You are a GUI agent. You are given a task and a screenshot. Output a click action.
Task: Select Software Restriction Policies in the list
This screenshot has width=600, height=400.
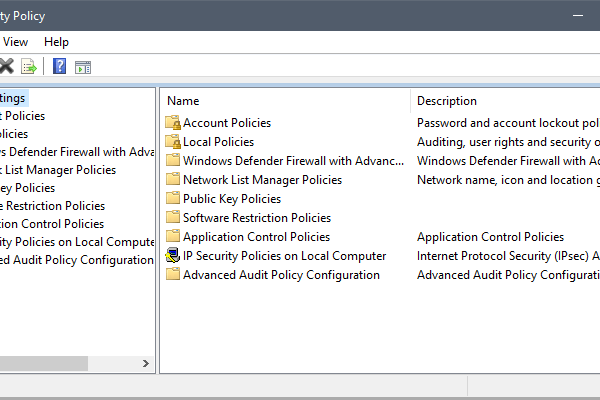pyautogui.click(x=257, y=218)
